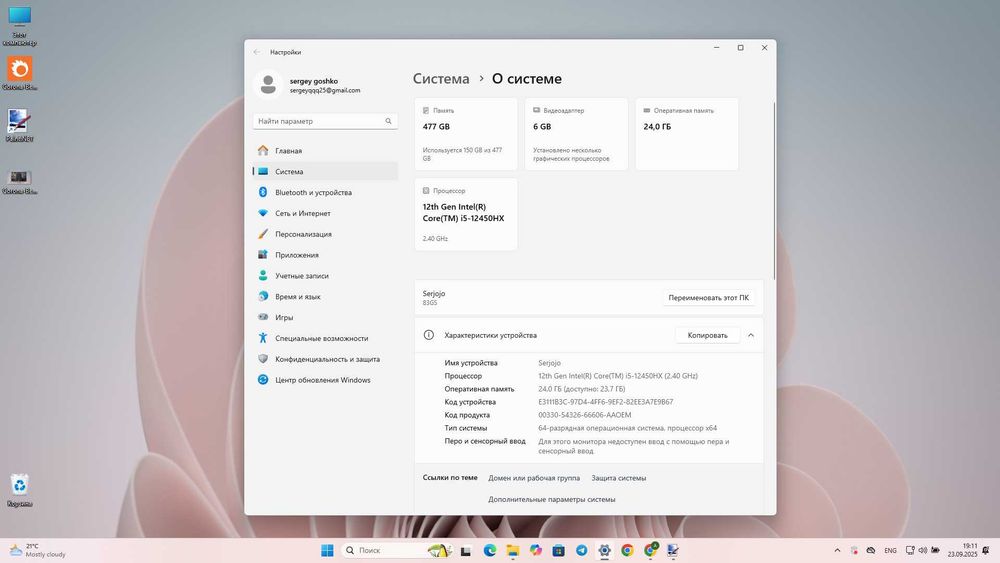This screenshot has height=563, width=1000.
Task: Open Chrome with the profile badge in taskbar
Action: point(651,550)
